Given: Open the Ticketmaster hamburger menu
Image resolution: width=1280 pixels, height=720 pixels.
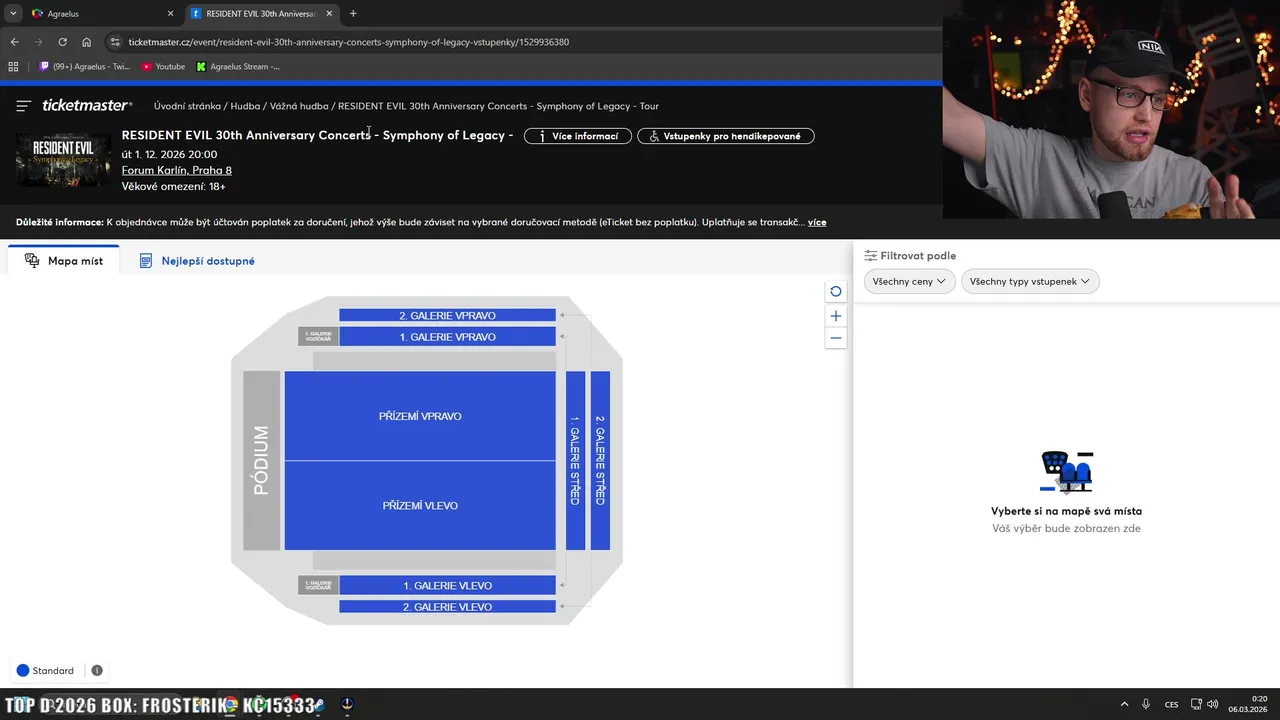Looking at the screenshot, I should [x=23, y=106].
